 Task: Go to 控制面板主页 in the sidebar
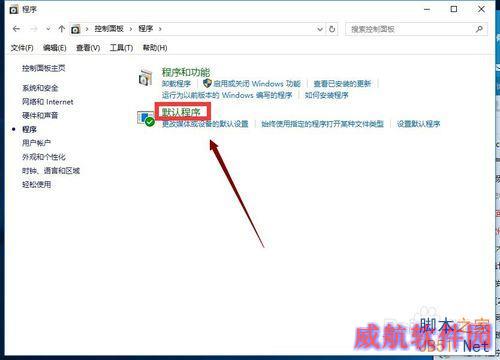44,68
